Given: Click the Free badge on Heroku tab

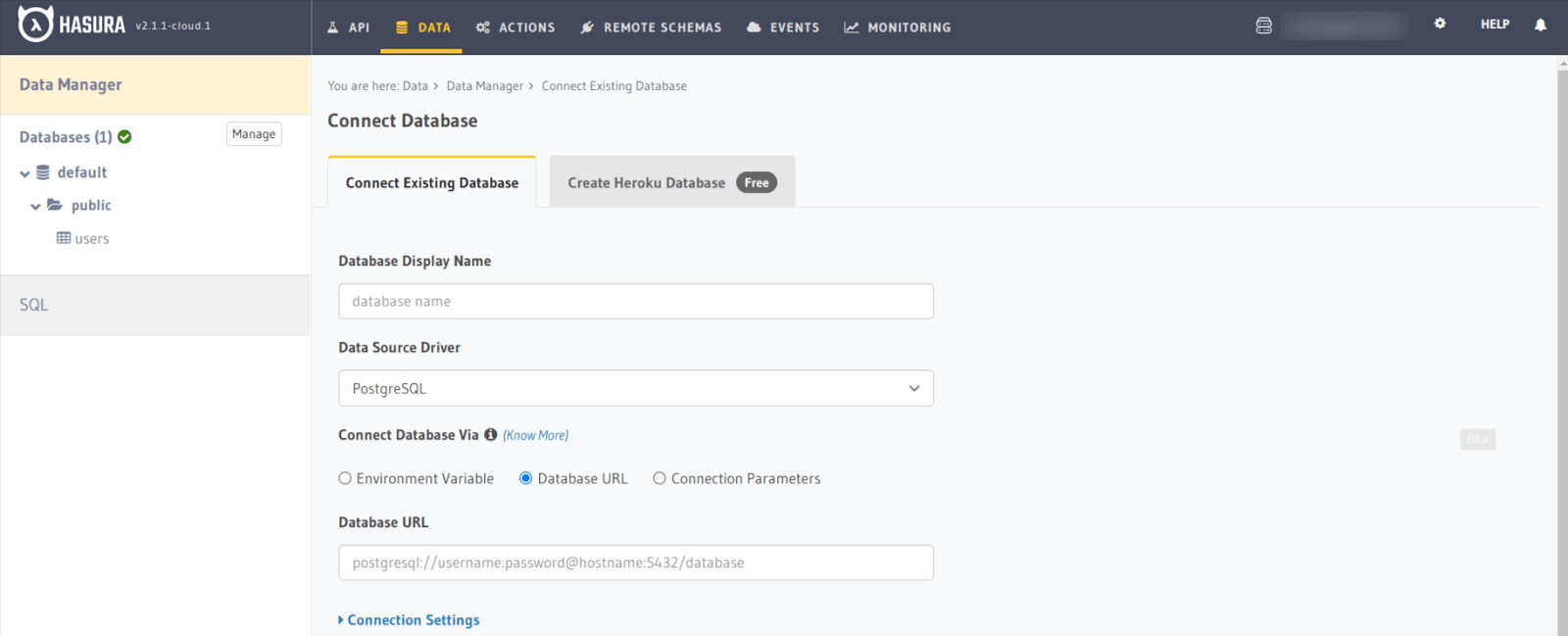Looking at the screenshot, I should [x=757, y=182].
